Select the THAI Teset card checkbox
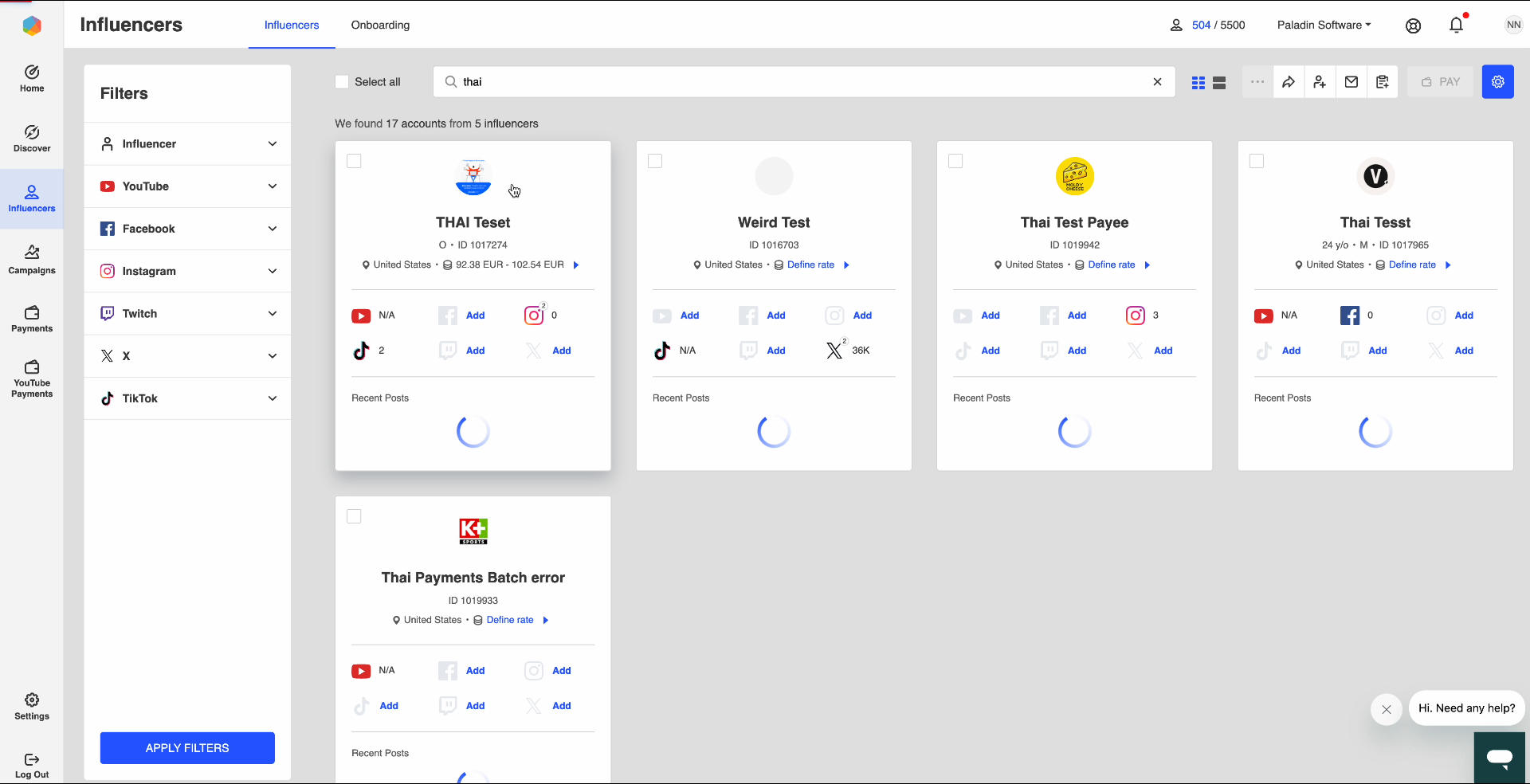This screenshot has width=1530, height=784. (x=355, y=162)
